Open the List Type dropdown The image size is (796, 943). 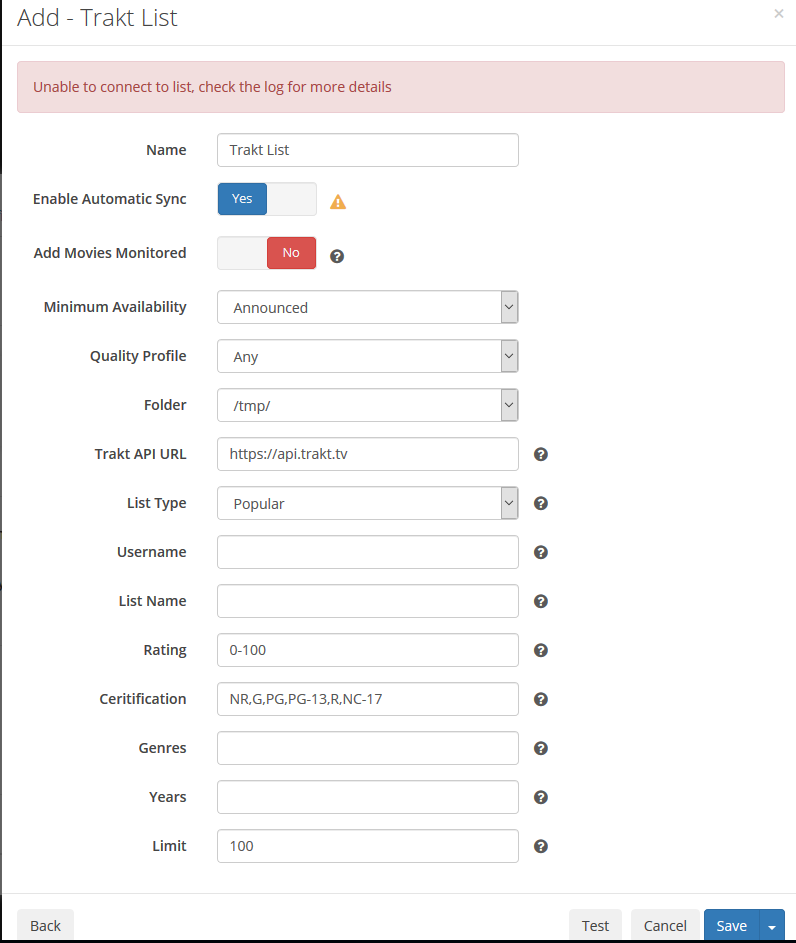(368, 503)
